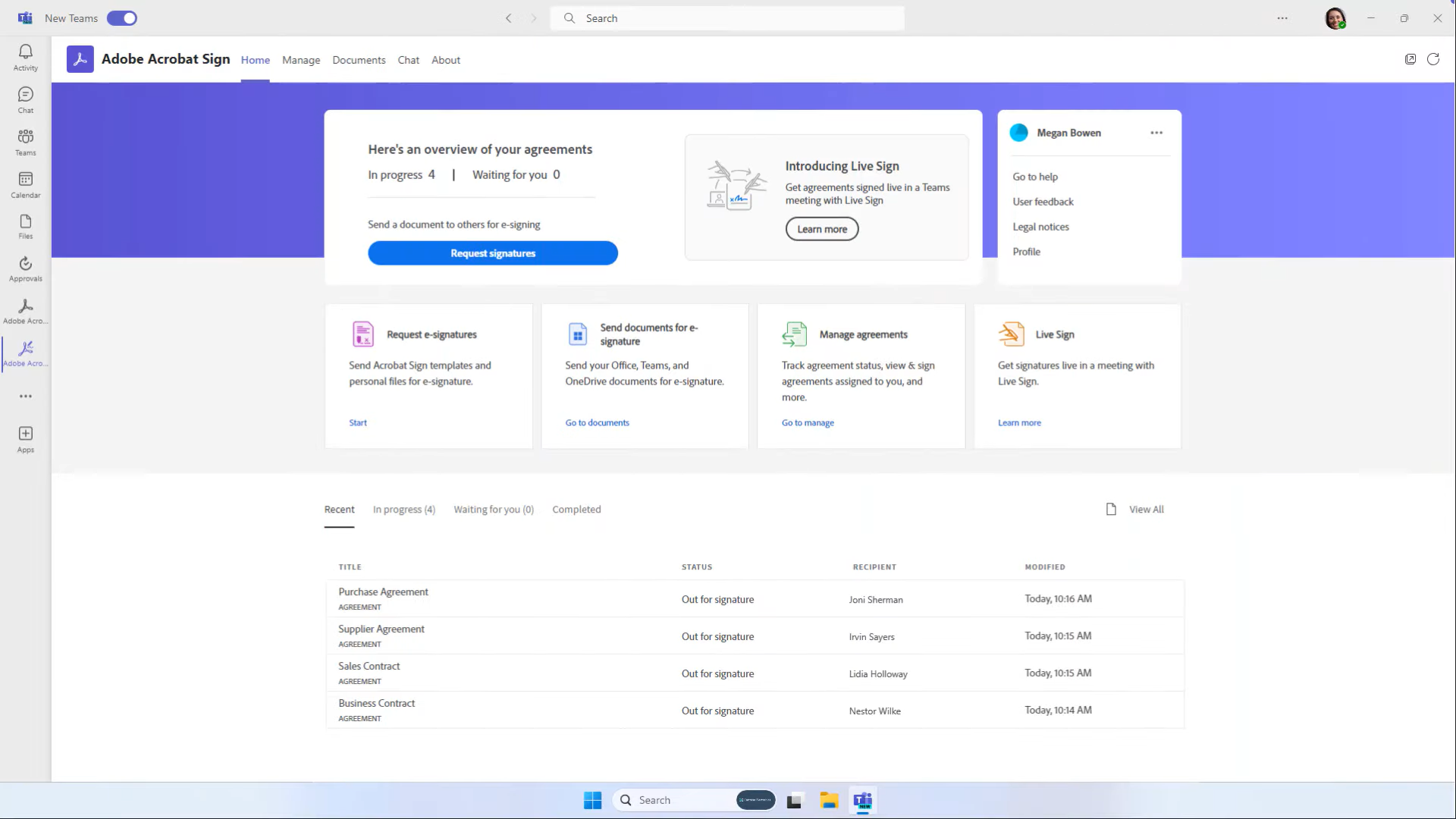This screenshot has height=819, width=1456.
Task: Open the user profile avatar
Action: [x=1335, y=18]
